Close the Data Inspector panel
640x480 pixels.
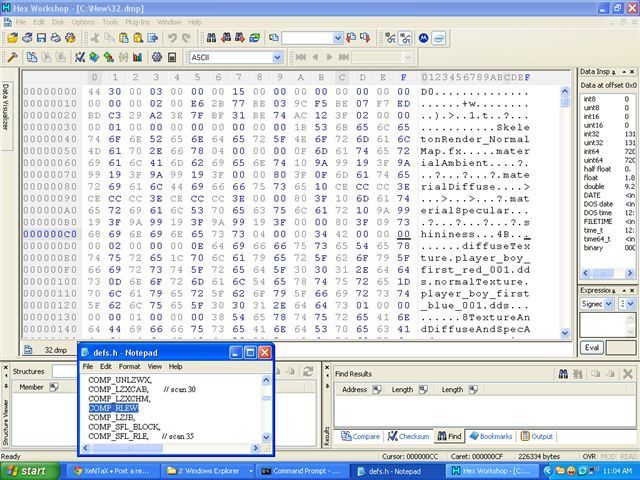632,74
